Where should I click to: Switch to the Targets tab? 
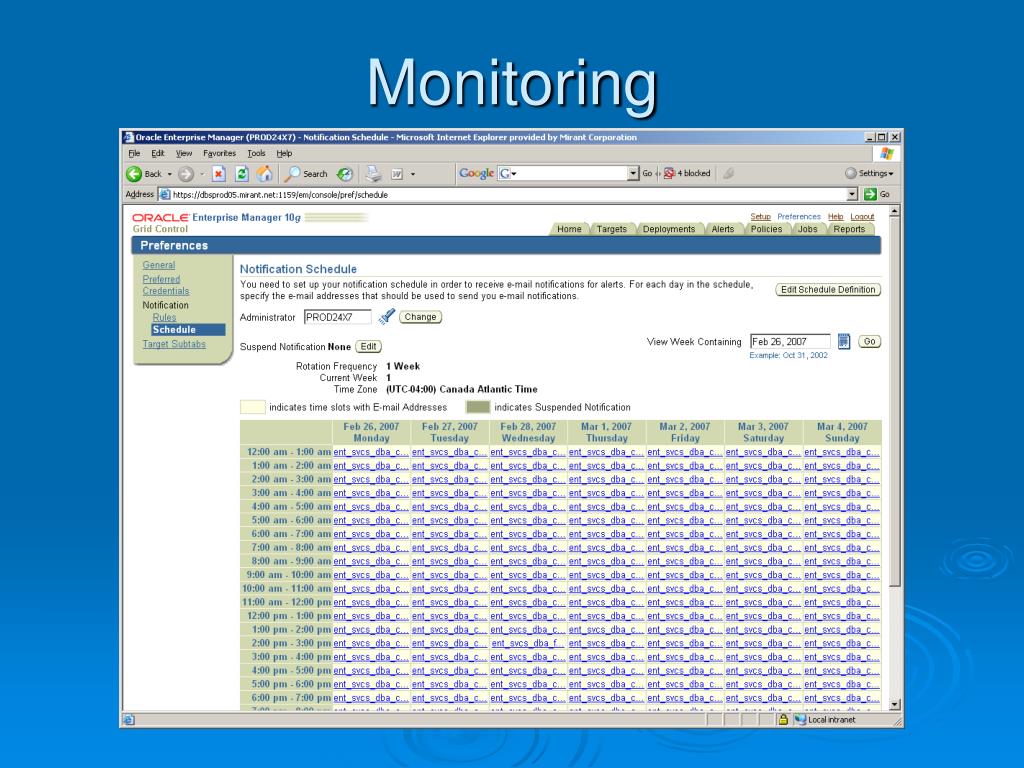point(611,229)
